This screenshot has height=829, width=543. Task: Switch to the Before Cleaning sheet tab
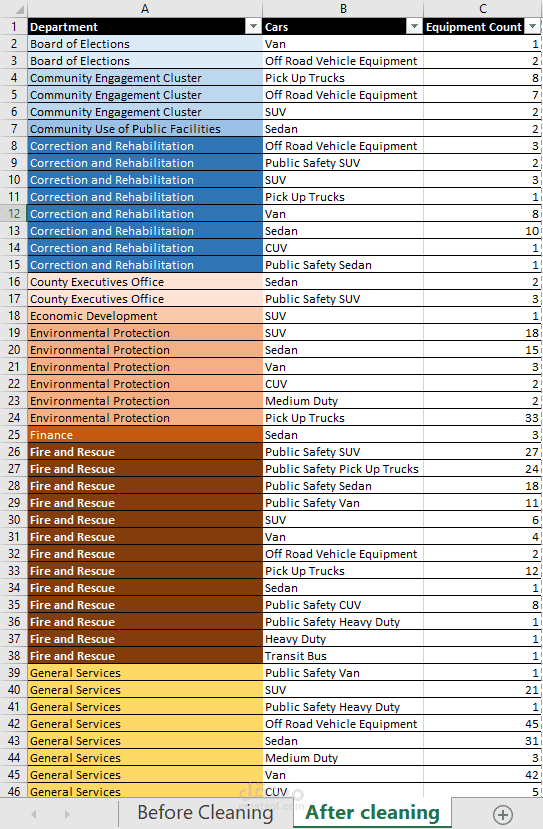205,813
